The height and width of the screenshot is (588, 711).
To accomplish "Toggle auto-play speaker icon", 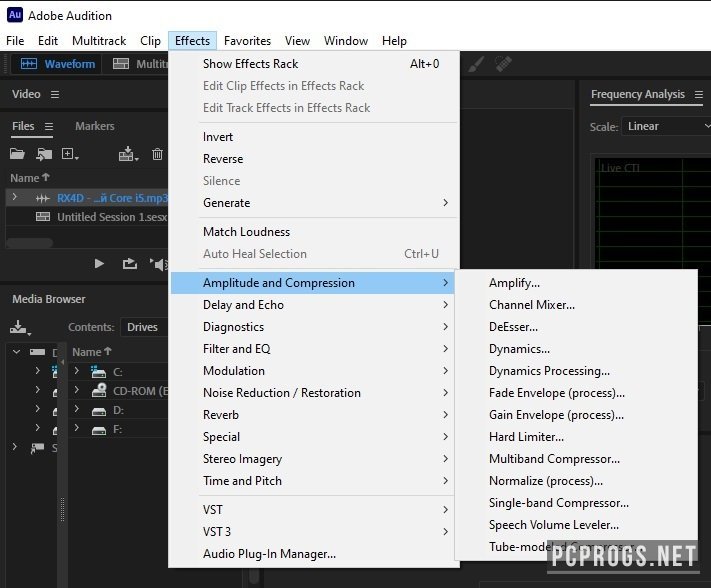I will coord(158,264).
